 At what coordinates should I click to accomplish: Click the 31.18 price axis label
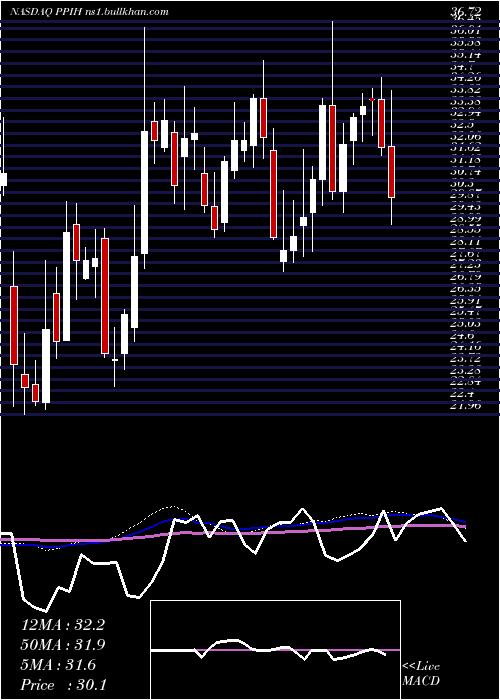tap(465, 159)
